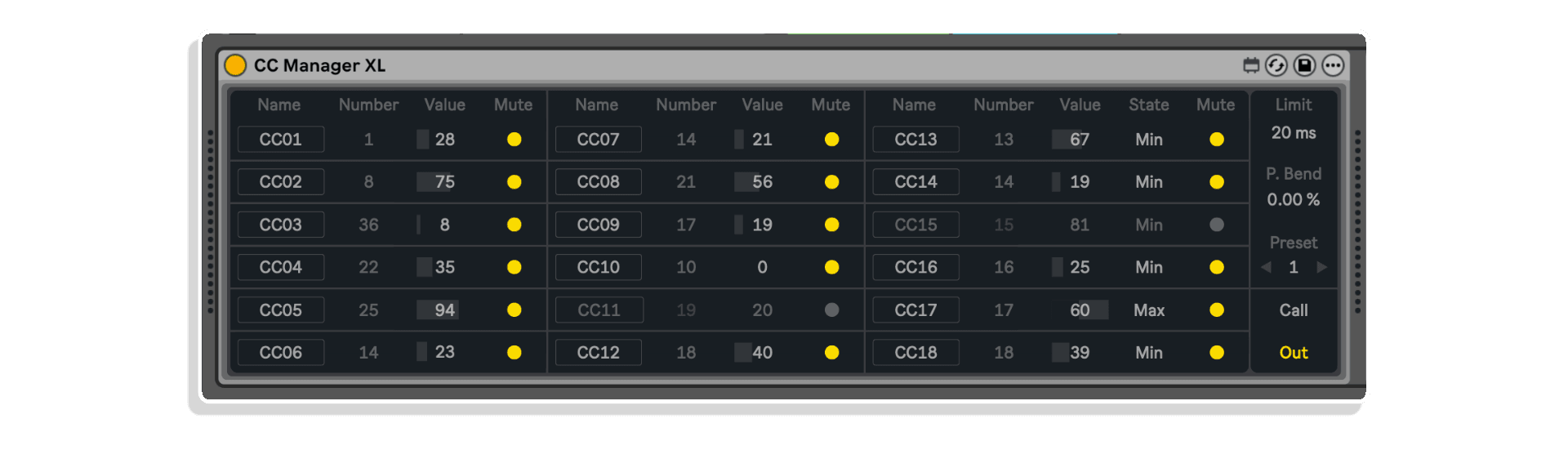Click the CC11 name field
1568x450 pixels.
click(599, 310)
